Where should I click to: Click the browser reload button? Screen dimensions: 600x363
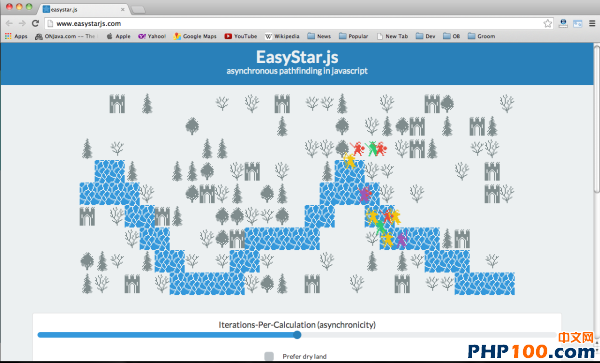(35, 23)
